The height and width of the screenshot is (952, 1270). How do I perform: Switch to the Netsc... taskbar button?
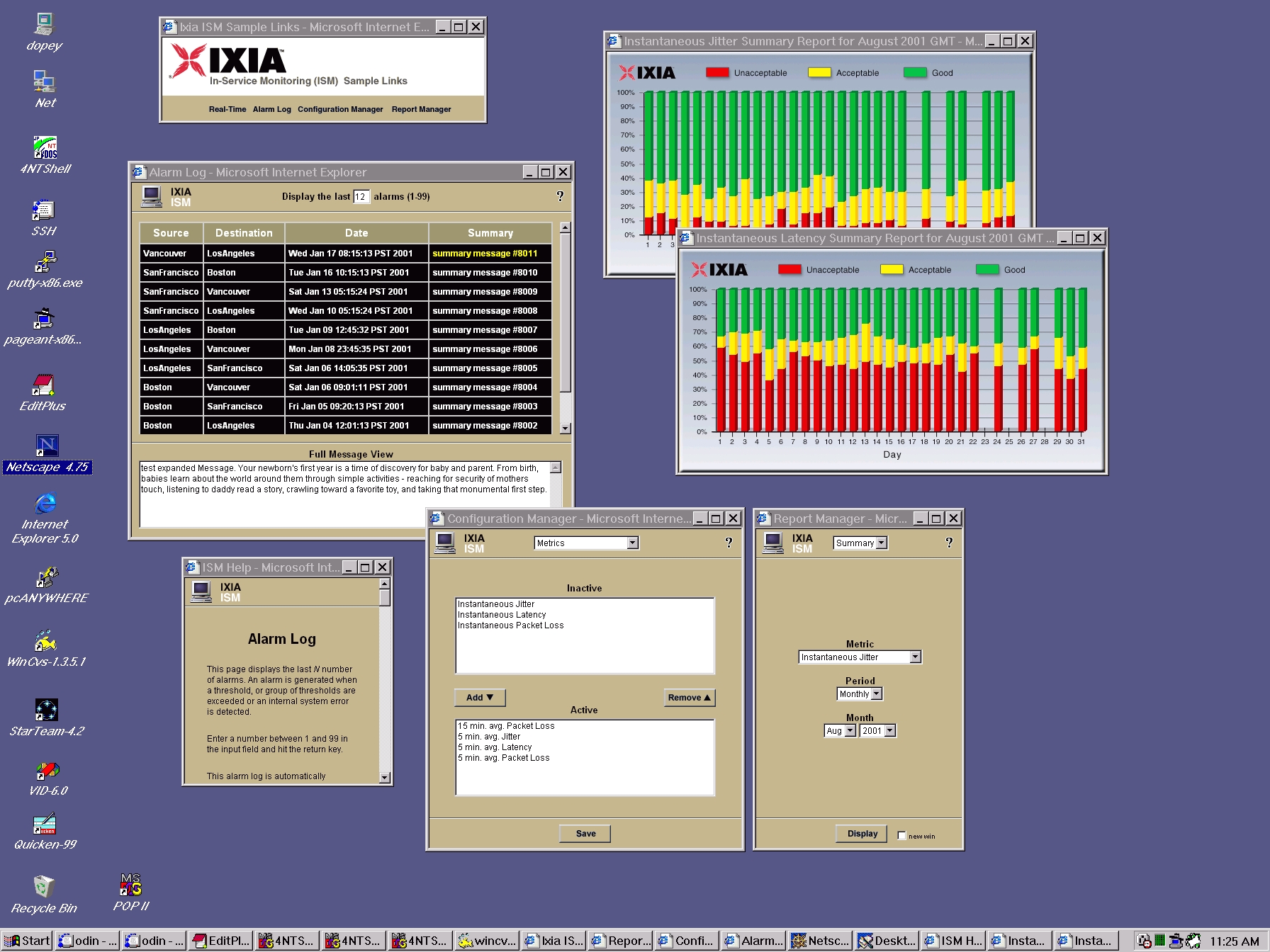(821, 941)
